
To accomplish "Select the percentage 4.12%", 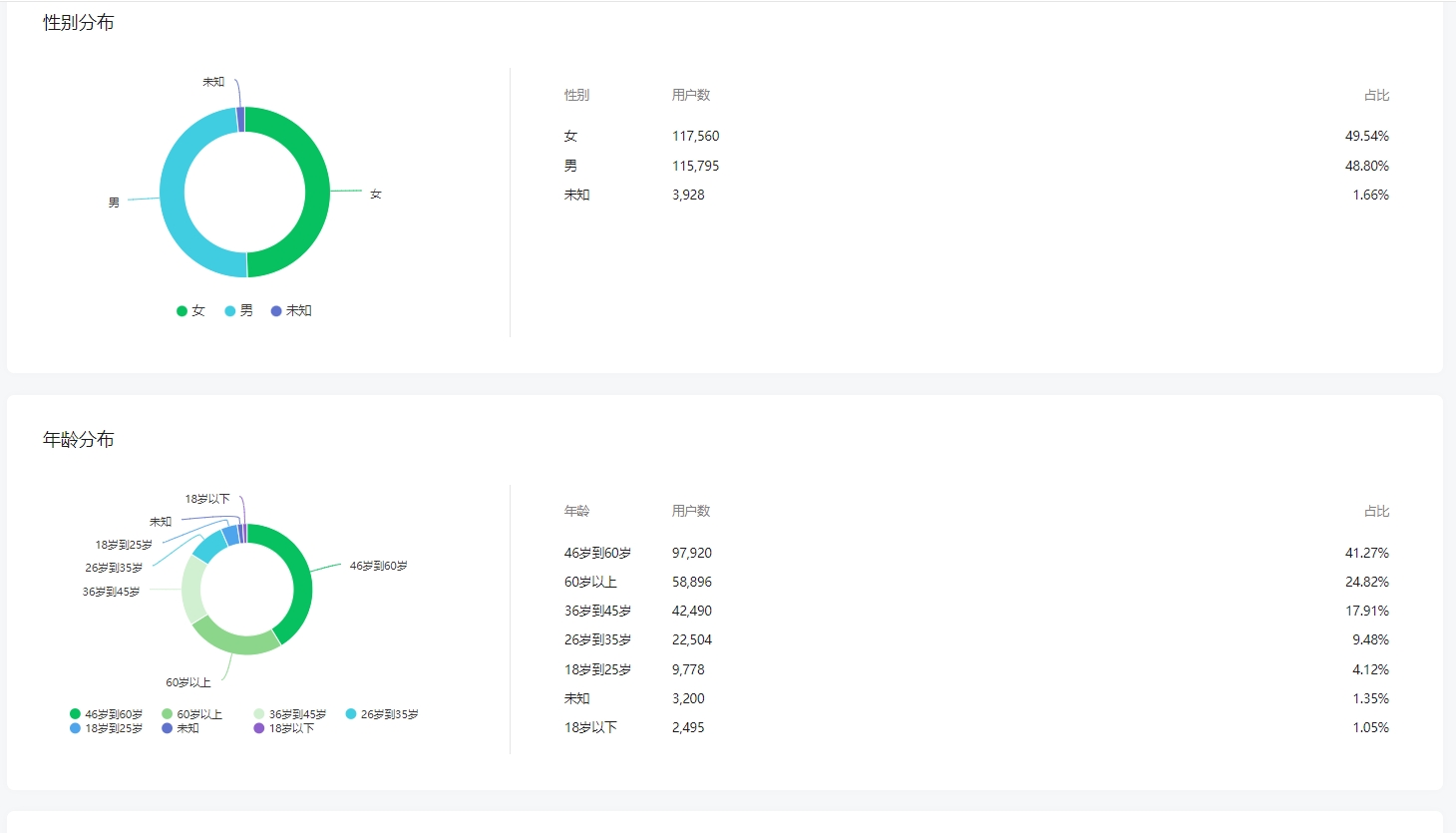I will 1370,669.
